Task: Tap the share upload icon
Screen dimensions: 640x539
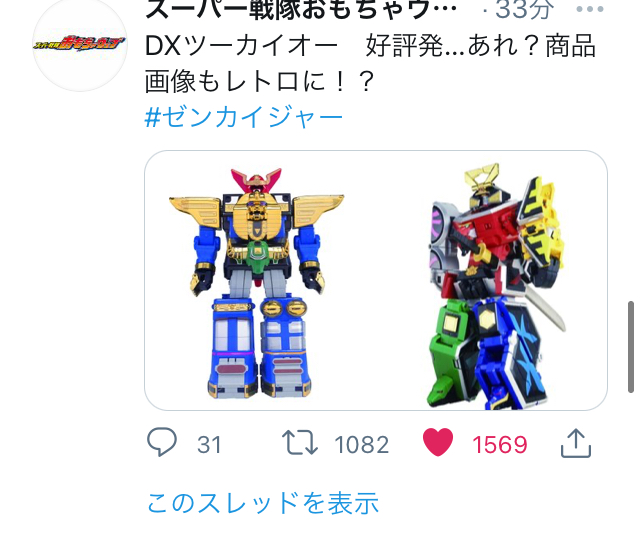Action: 576,443
